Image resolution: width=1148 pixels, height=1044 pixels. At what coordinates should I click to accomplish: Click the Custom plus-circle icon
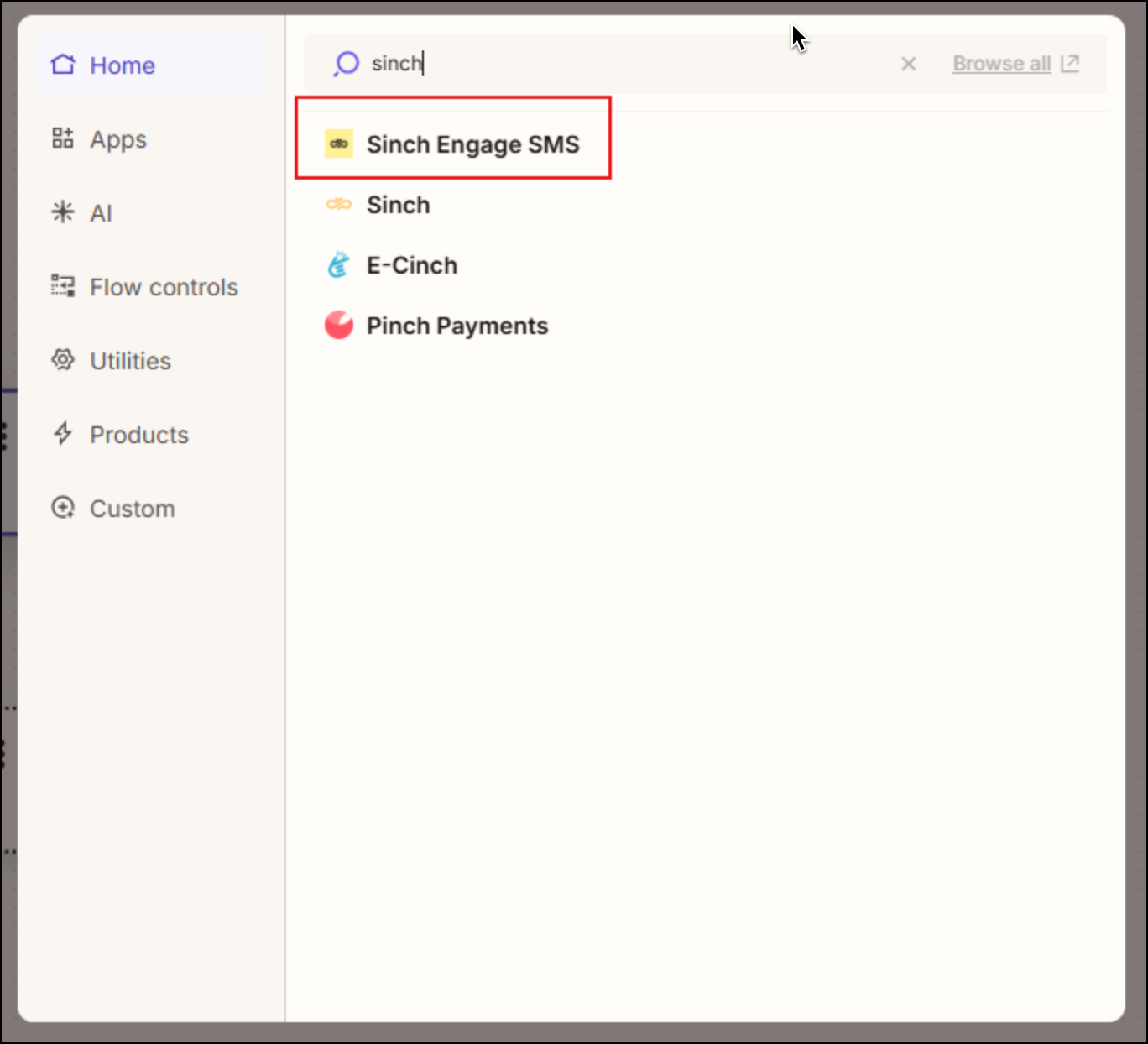tap(63, 508)
